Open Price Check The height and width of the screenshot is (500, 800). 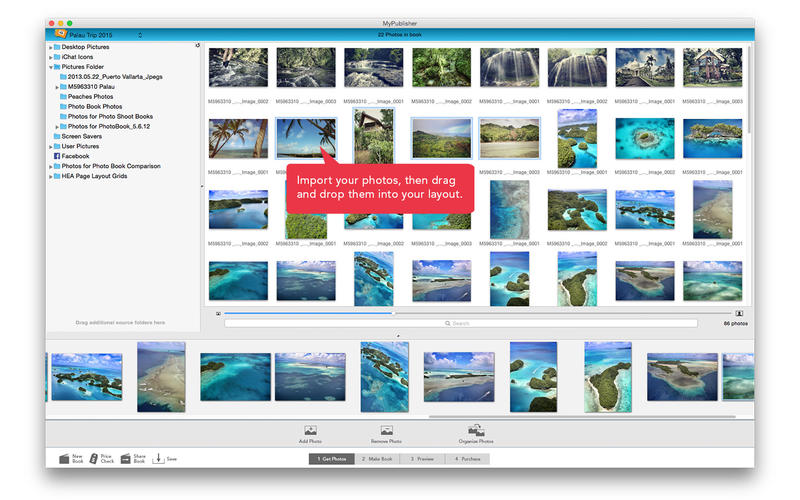pyautogui.click(x=95, y=458)
